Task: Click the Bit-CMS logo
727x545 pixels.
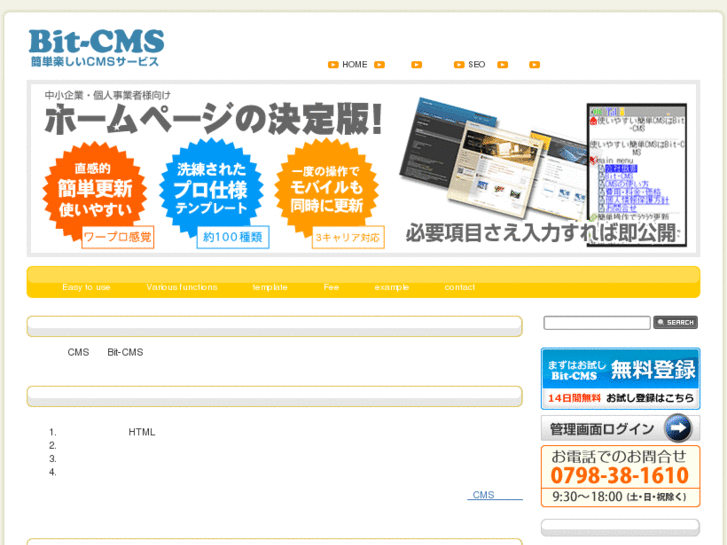Action: click(x=96, y=48)
